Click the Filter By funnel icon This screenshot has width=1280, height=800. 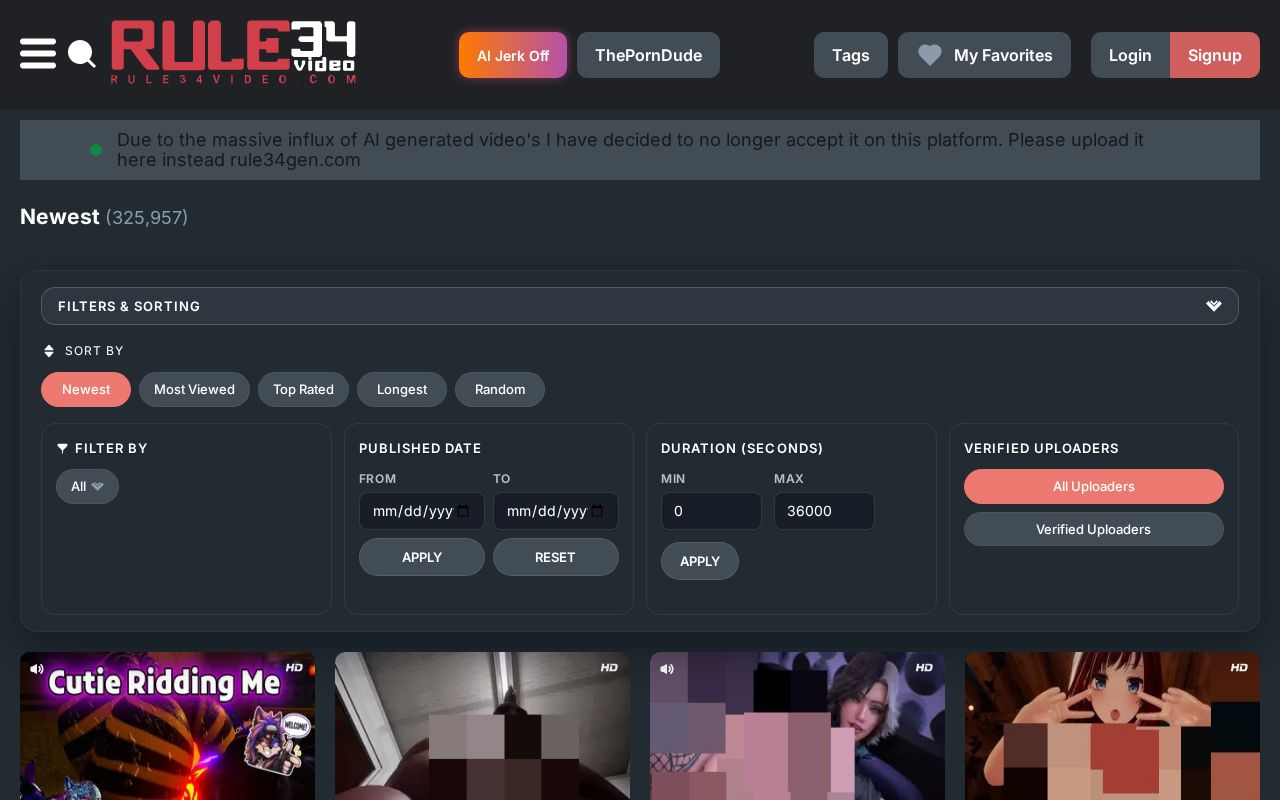pos(63,448)
